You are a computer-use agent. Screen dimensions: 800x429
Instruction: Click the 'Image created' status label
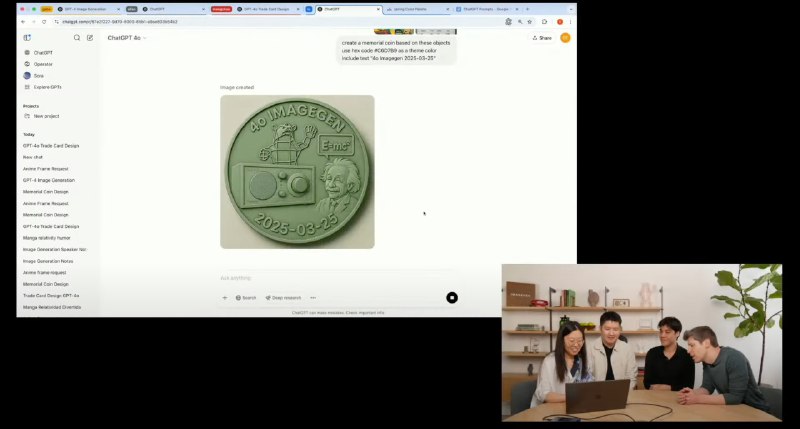click(237, 87)
